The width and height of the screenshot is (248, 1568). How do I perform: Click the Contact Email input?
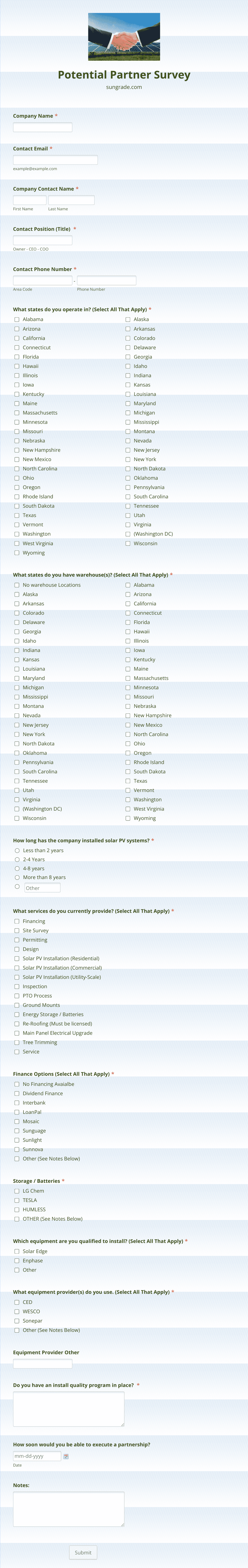(55, 160)
